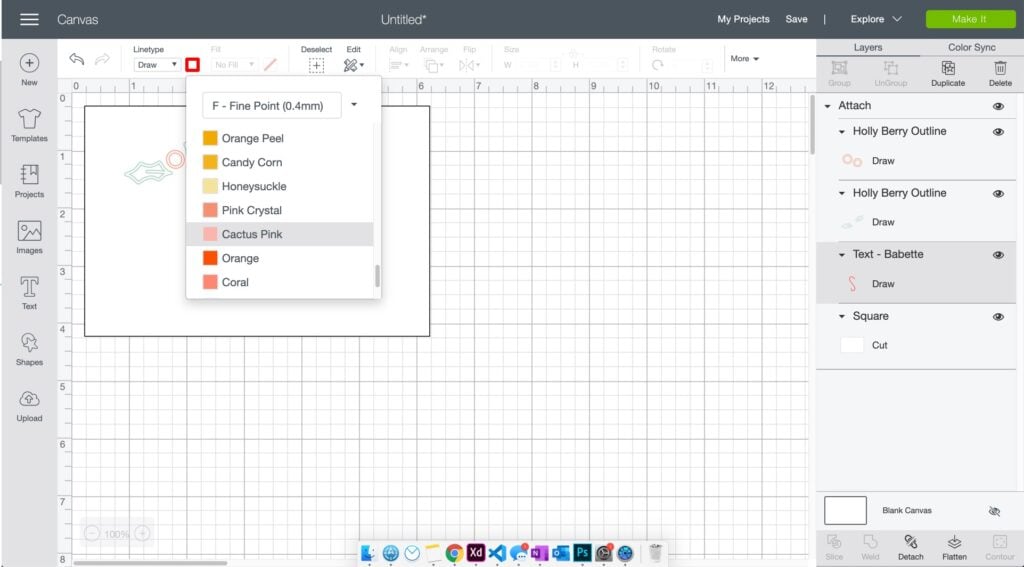Viewport: 1024px width, 567px height.
Task: Open OneNote from the dock
Action: tap(539, 553)
